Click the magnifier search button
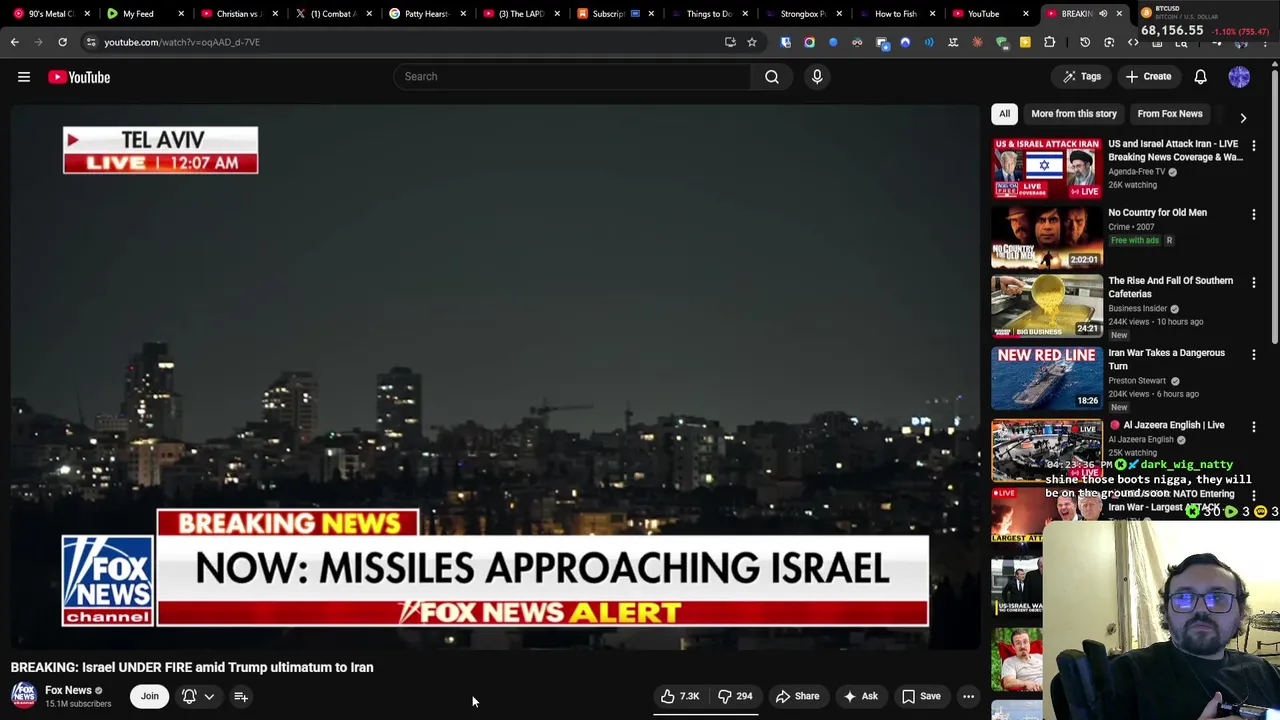 (772, 76)
